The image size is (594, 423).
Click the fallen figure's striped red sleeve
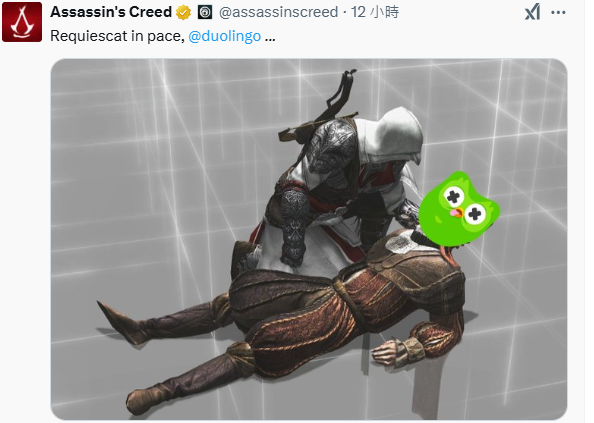coord(441,322)
